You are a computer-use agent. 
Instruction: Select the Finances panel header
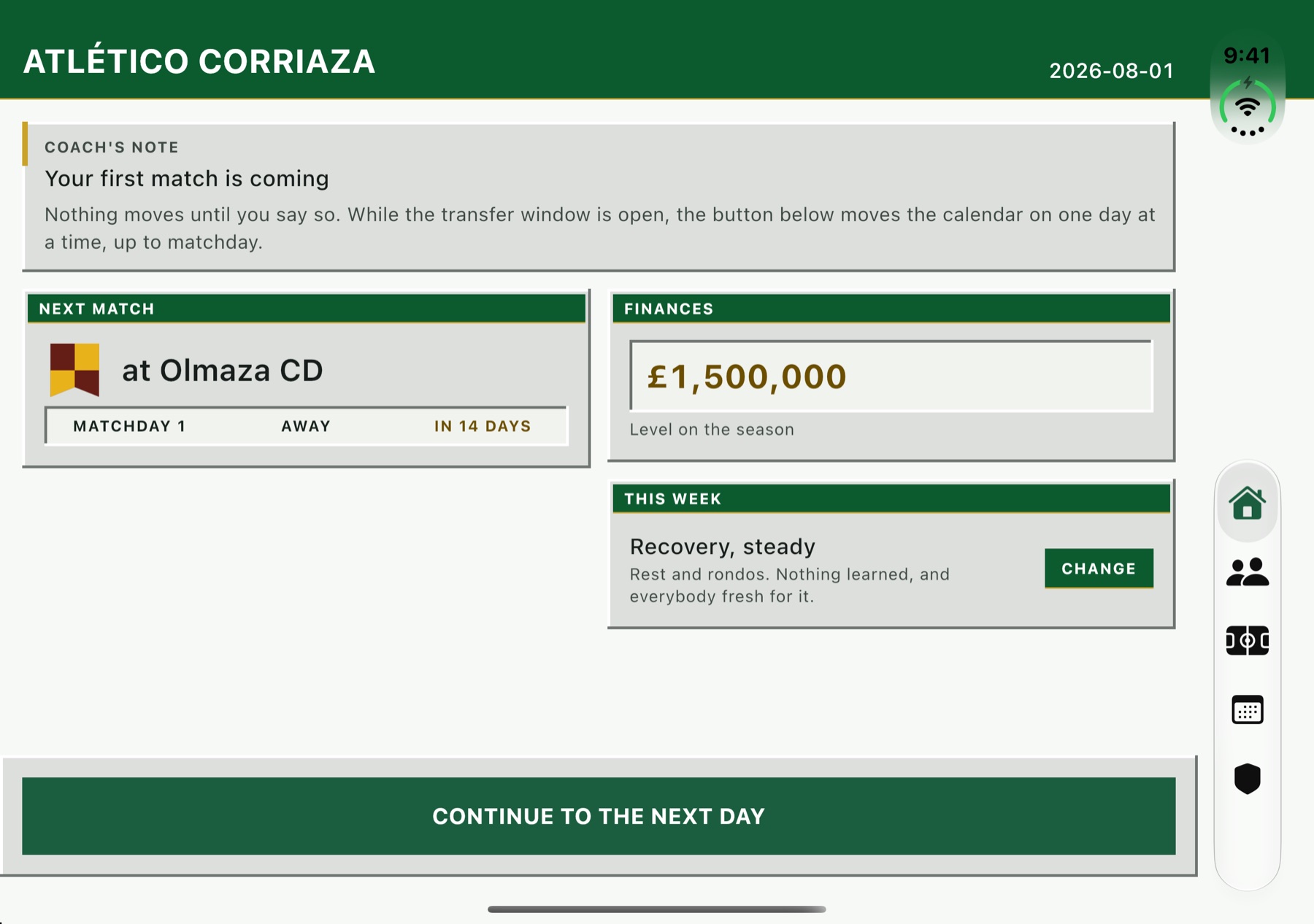pos(891,308)
